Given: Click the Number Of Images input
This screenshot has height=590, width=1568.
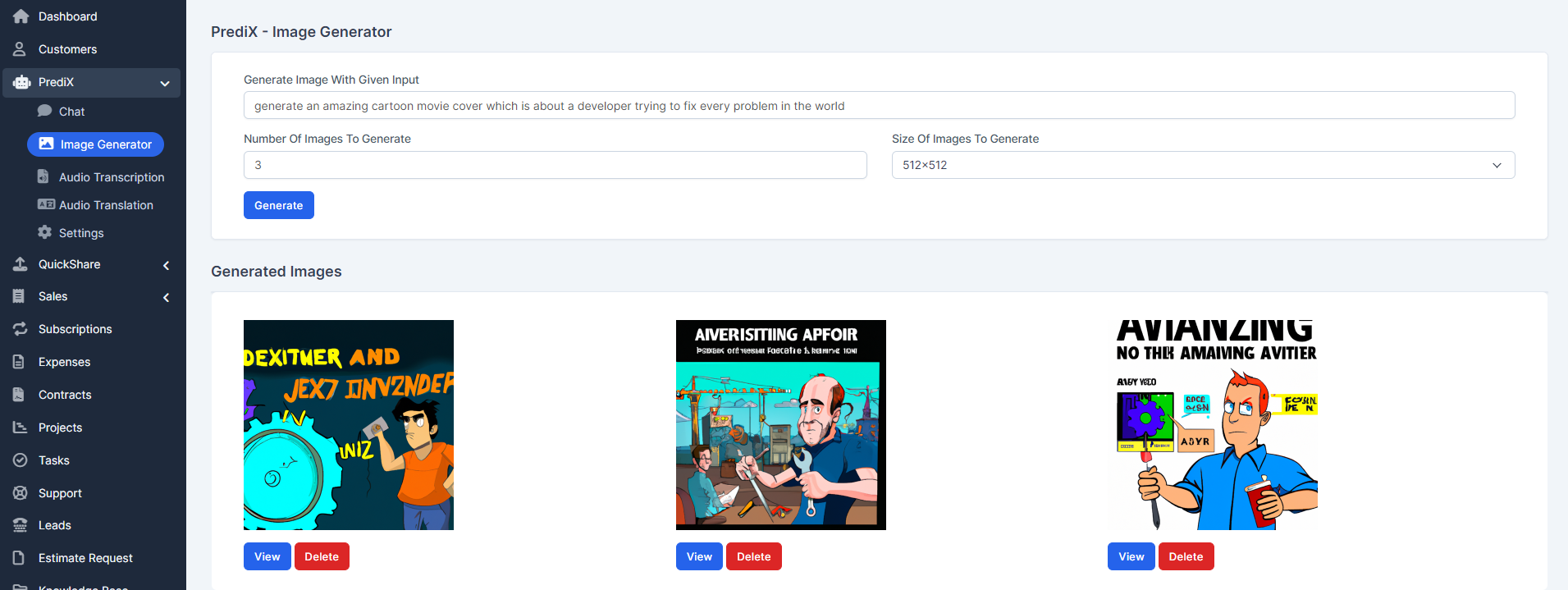Looking at the screenshot, I should (x=555, y=165).
